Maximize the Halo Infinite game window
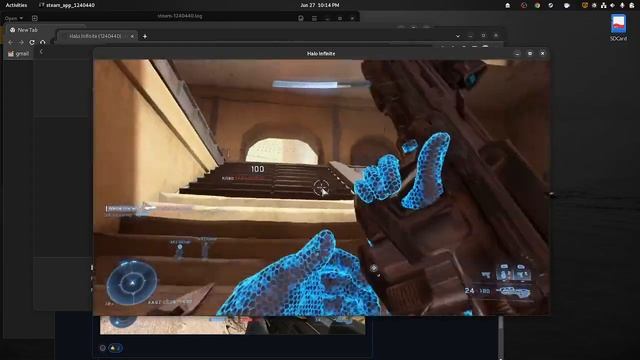 (530, 53)
